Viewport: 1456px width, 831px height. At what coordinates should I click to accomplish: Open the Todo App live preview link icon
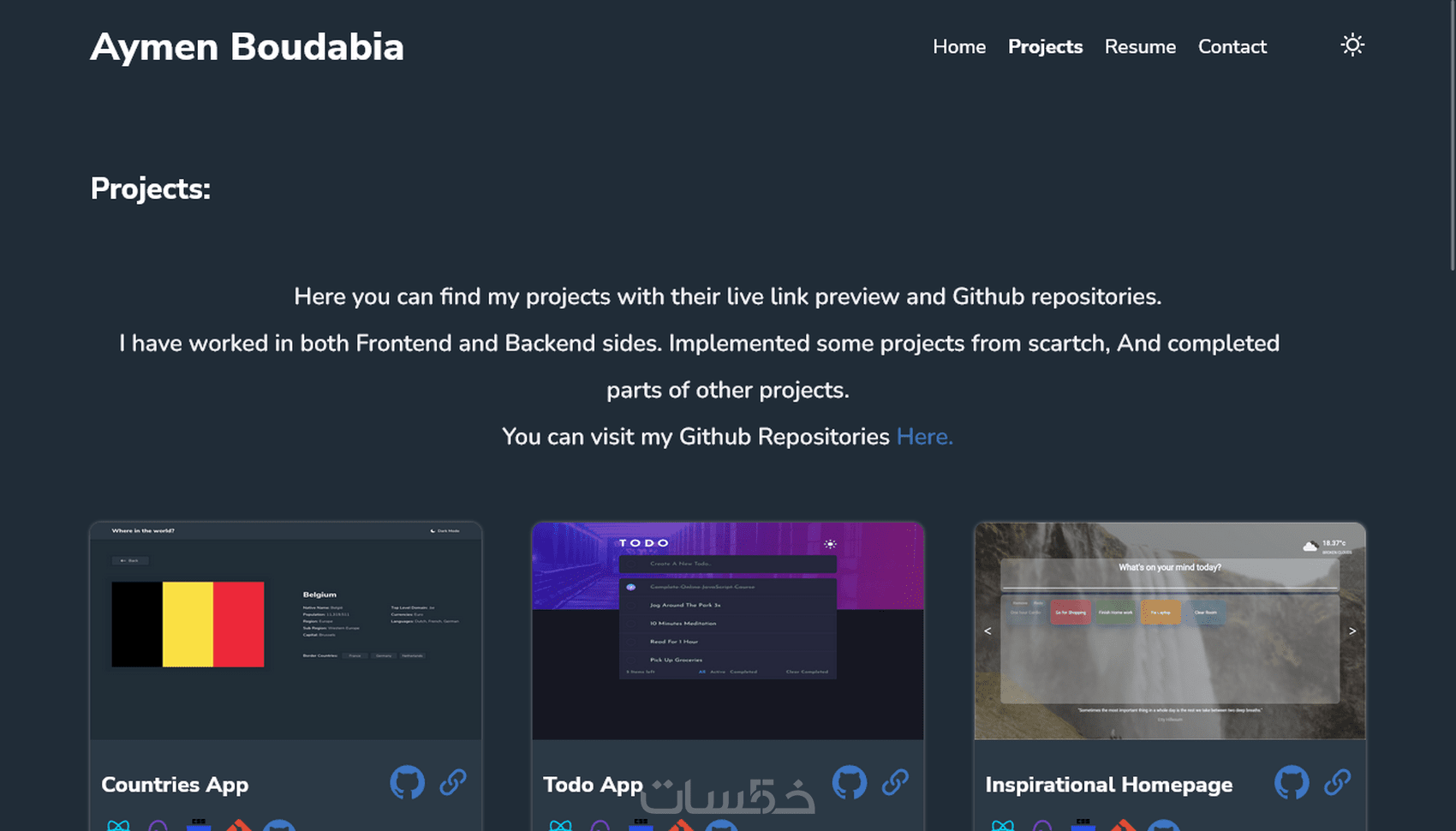895,782
